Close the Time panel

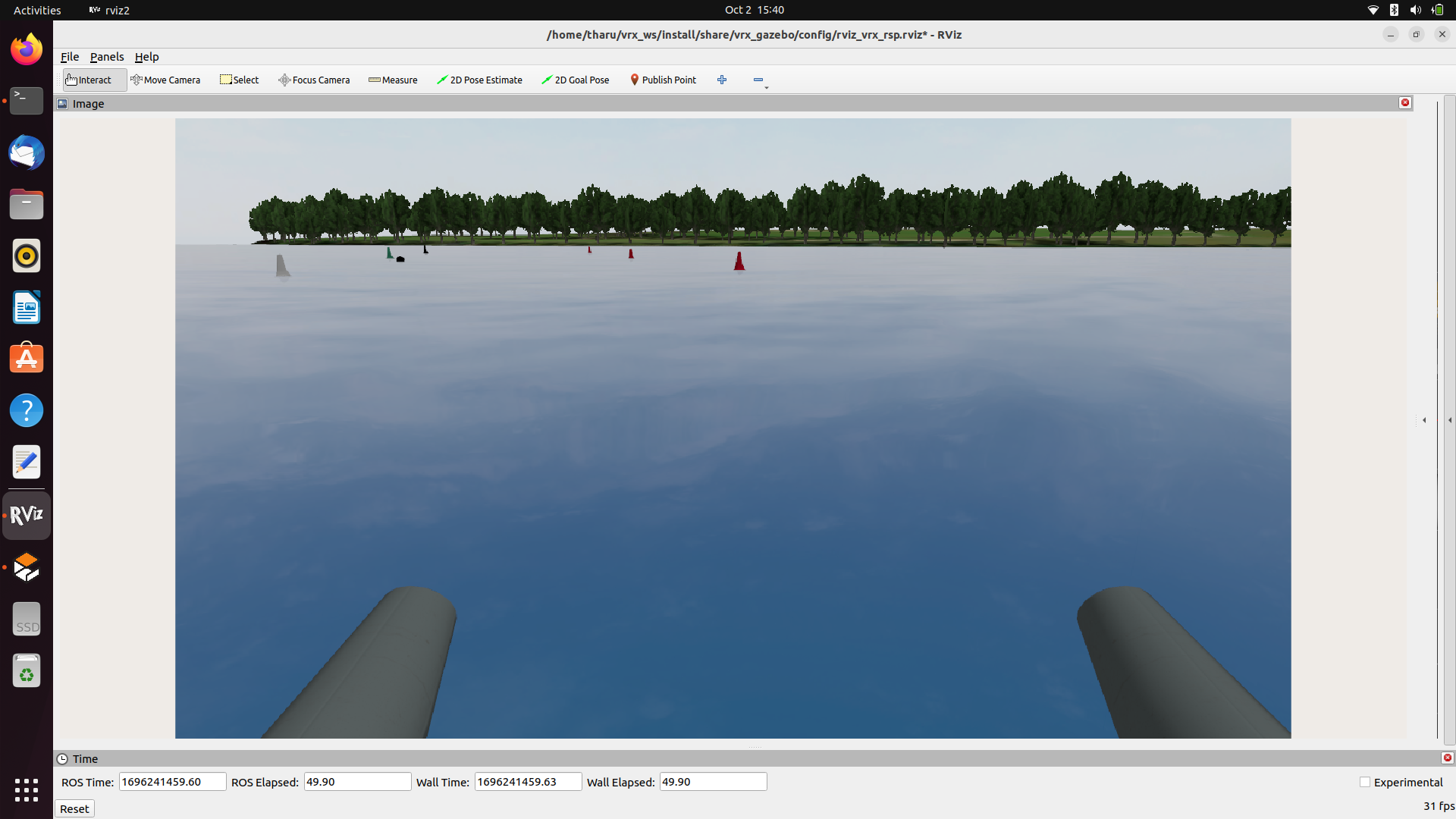coord(1447,758)
